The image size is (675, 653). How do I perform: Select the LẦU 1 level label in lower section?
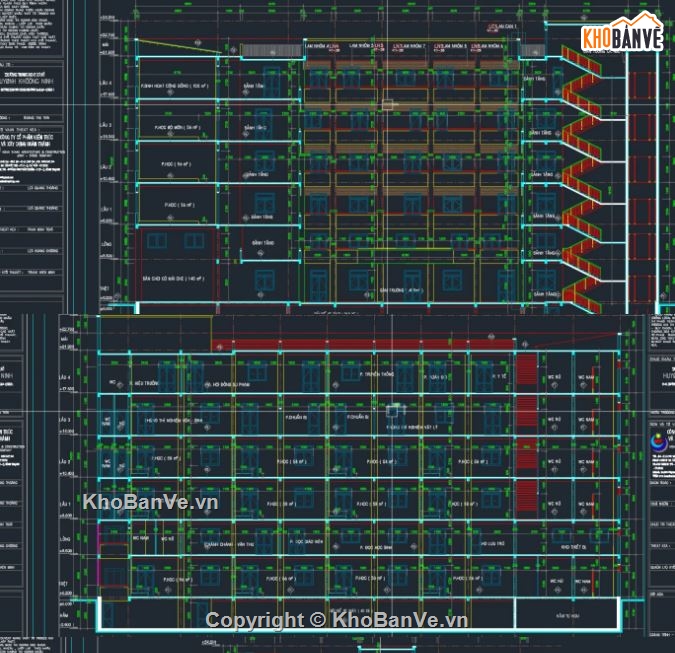click(x=65, y=504)
